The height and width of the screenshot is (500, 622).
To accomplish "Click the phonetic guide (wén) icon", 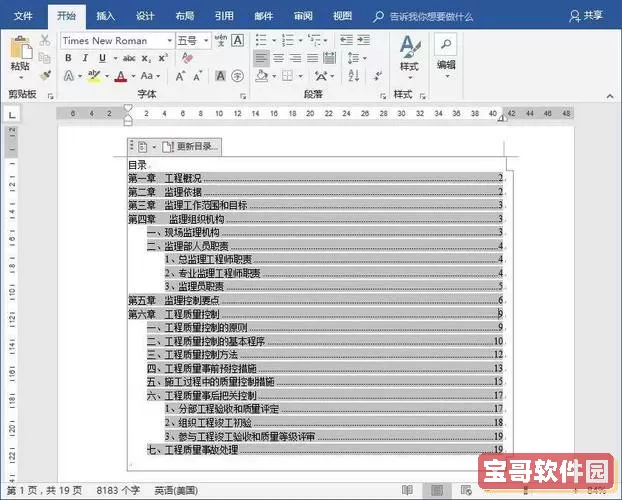I will coord(221,40).
